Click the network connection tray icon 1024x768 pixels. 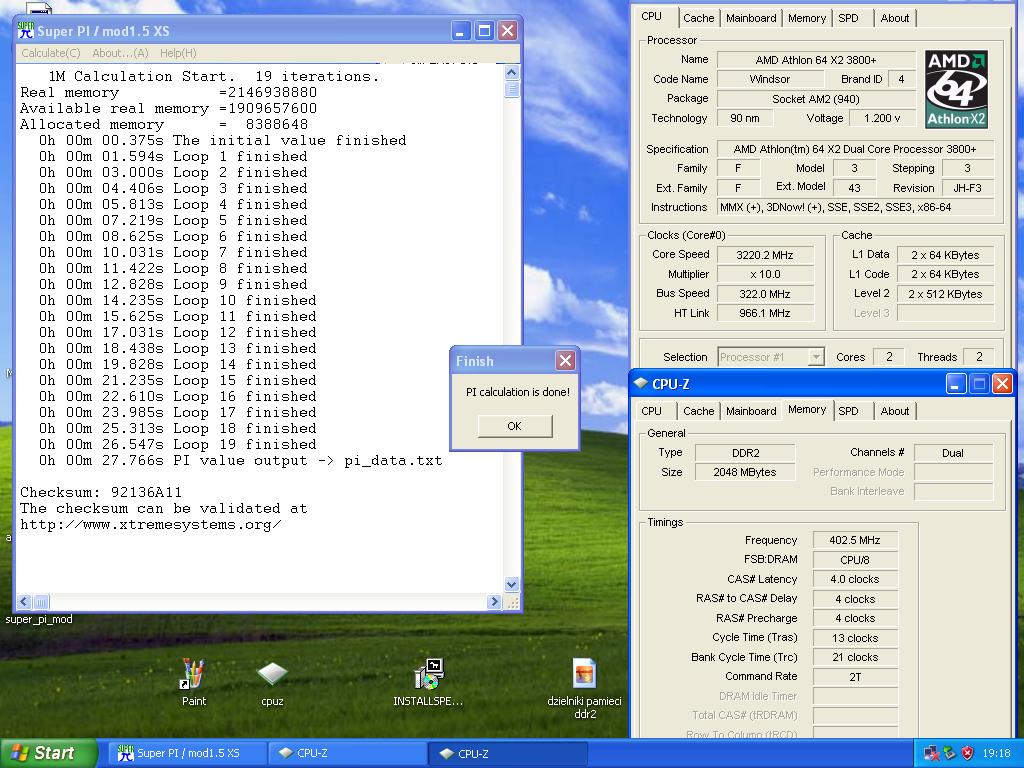[932, 753]
